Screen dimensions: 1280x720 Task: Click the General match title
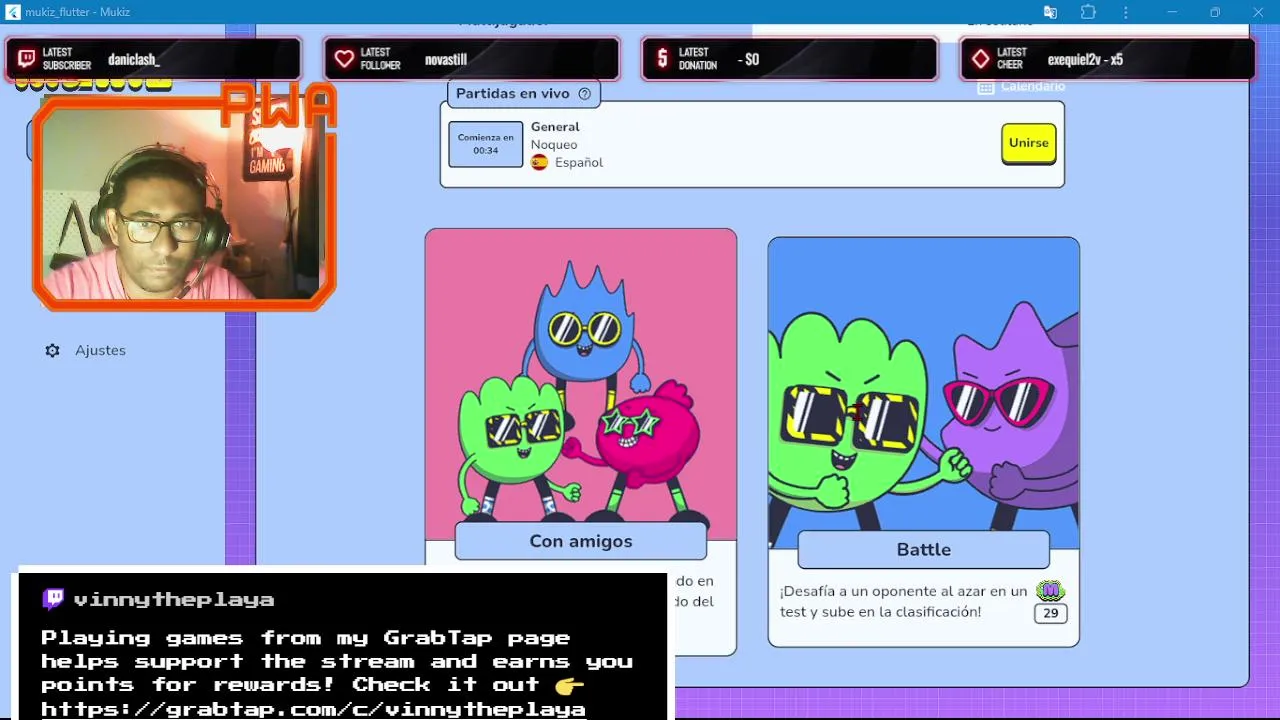pos(555,127)
